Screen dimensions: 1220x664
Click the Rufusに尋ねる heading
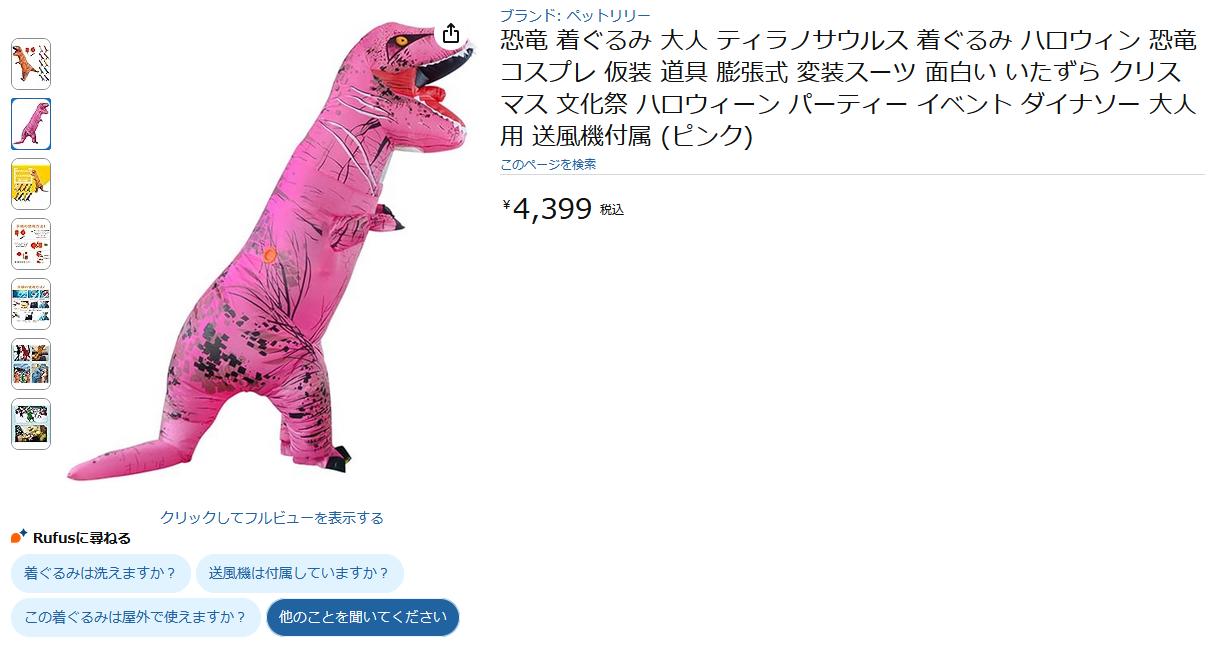coord(82,538)
